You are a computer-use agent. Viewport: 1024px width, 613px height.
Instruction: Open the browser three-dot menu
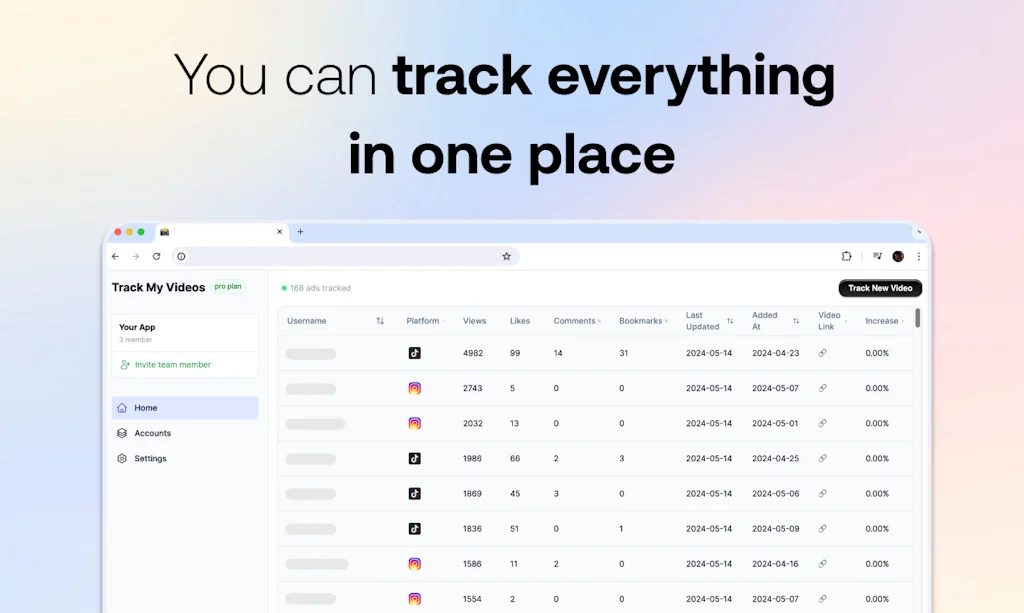pyautogui.click(x=918, y=256)
